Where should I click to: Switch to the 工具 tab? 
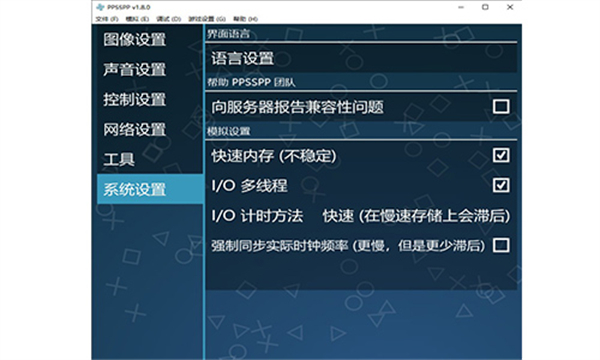coord(150,159)
